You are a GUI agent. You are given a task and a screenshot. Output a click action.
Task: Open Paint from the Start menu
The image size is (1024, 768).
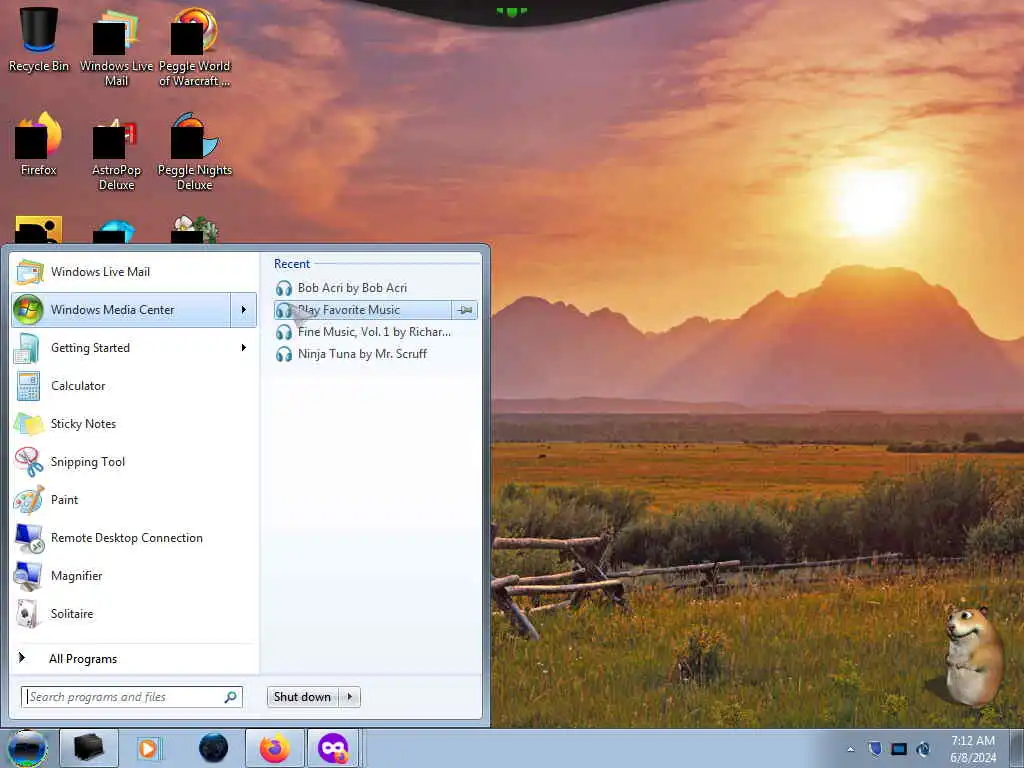coord(134,500)
